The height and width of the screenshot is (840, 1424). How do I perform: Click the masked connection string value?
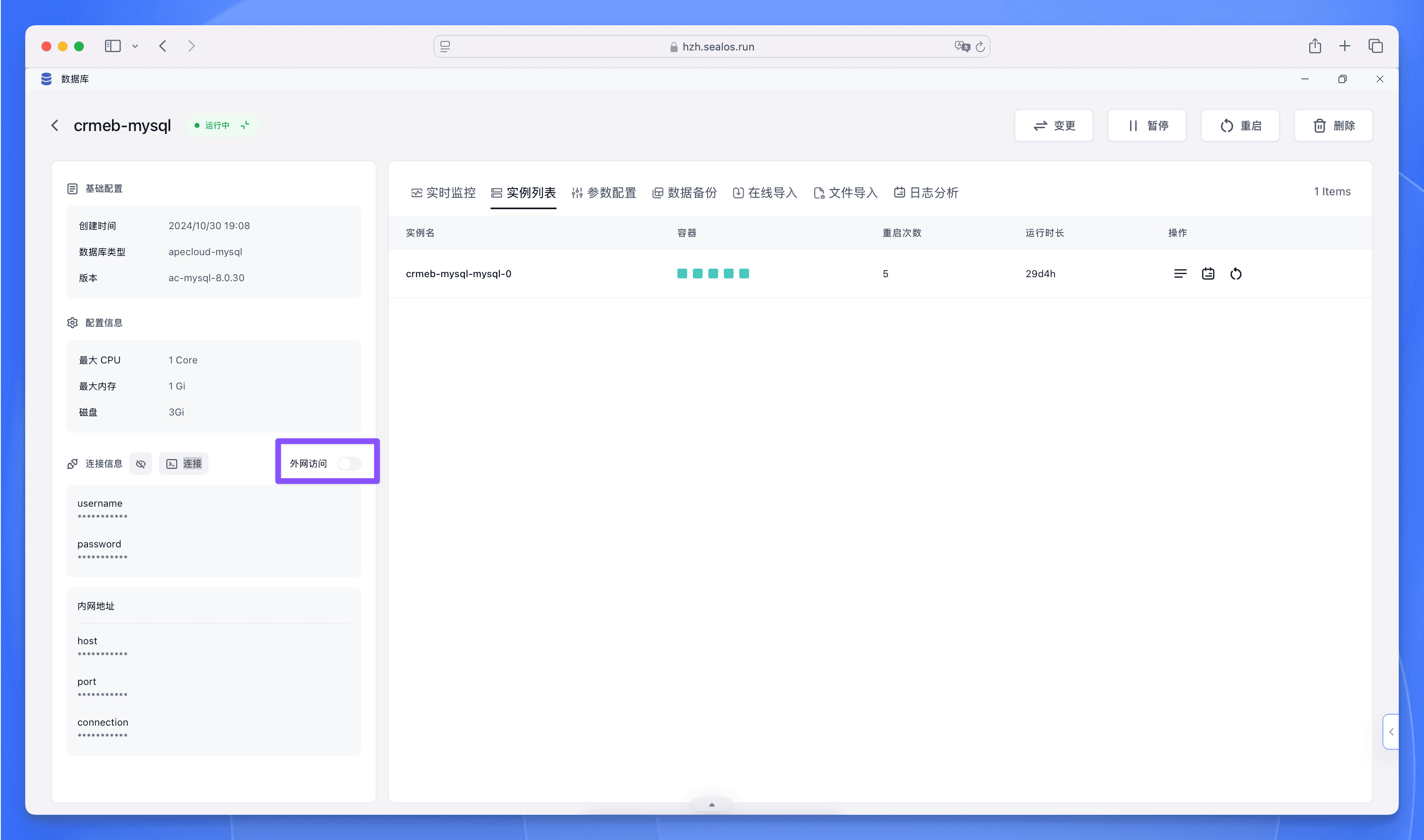coord(103,736)
